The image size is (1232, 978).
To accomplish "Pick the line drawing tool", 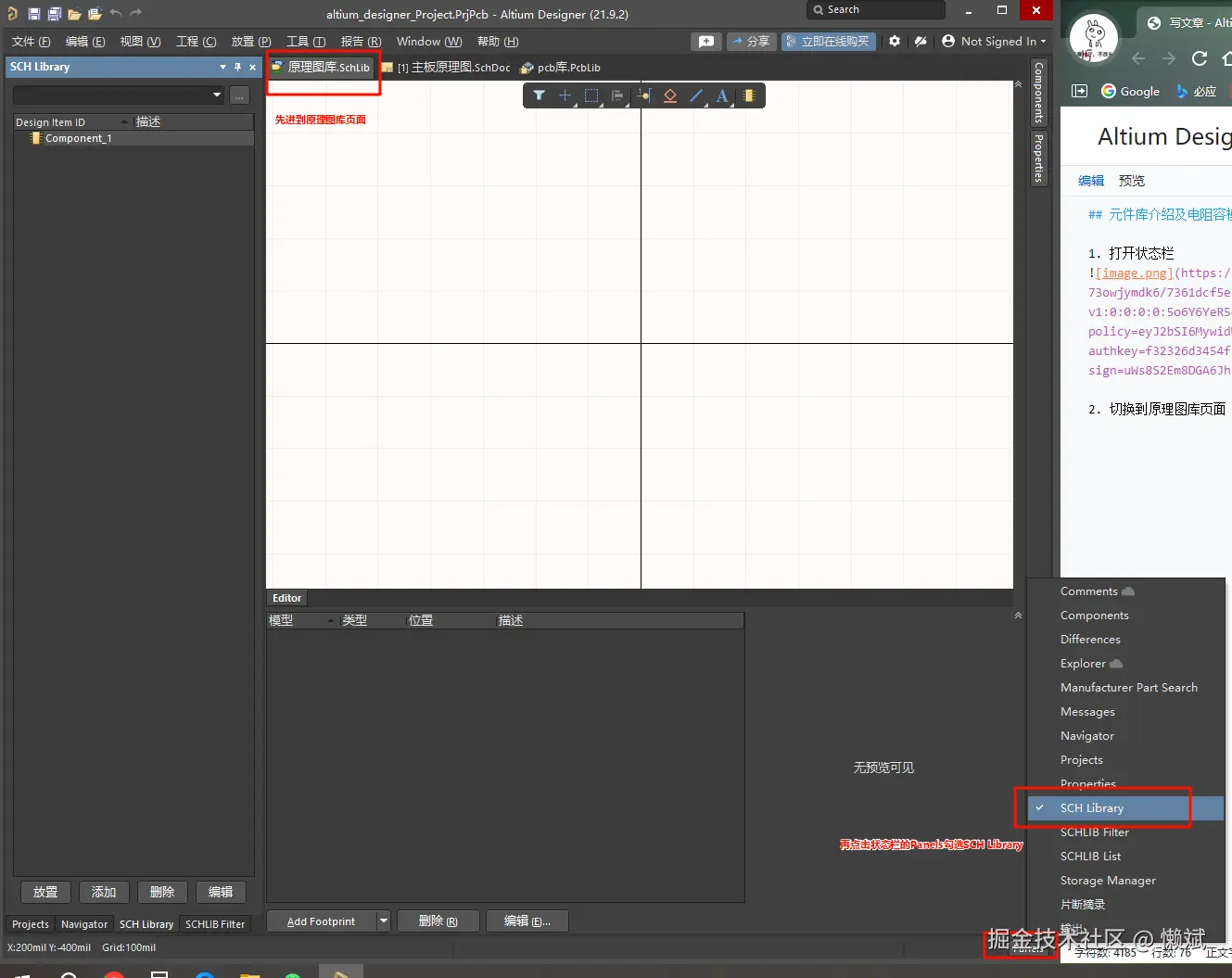I will 696,95.
